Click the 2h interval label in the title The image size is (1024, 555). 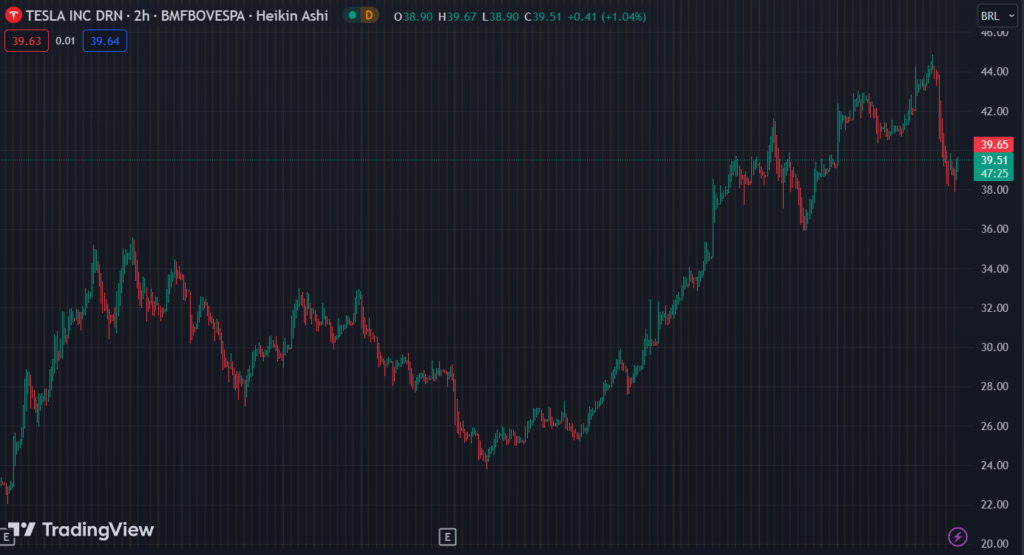click(142, 16)
